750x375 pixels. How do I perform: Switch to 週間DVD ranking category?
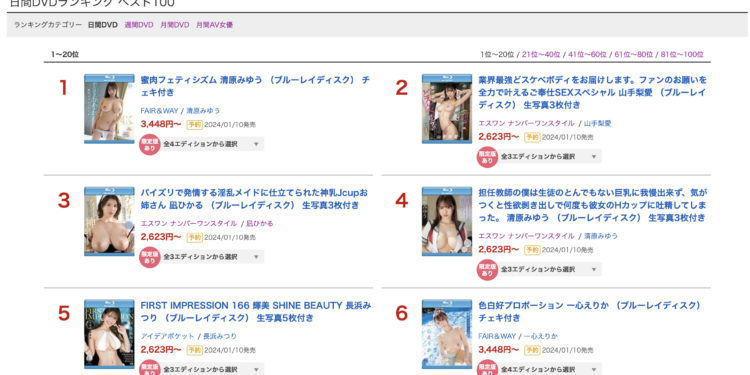(139, 25)
